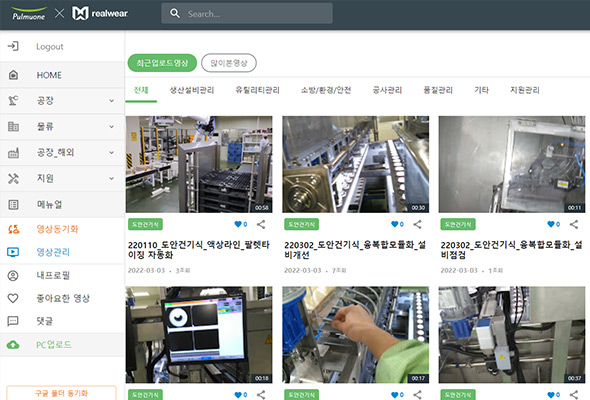Screen dimensions: 590x400
Task: Switch to the 전체 tab
Action: [141, 90]
